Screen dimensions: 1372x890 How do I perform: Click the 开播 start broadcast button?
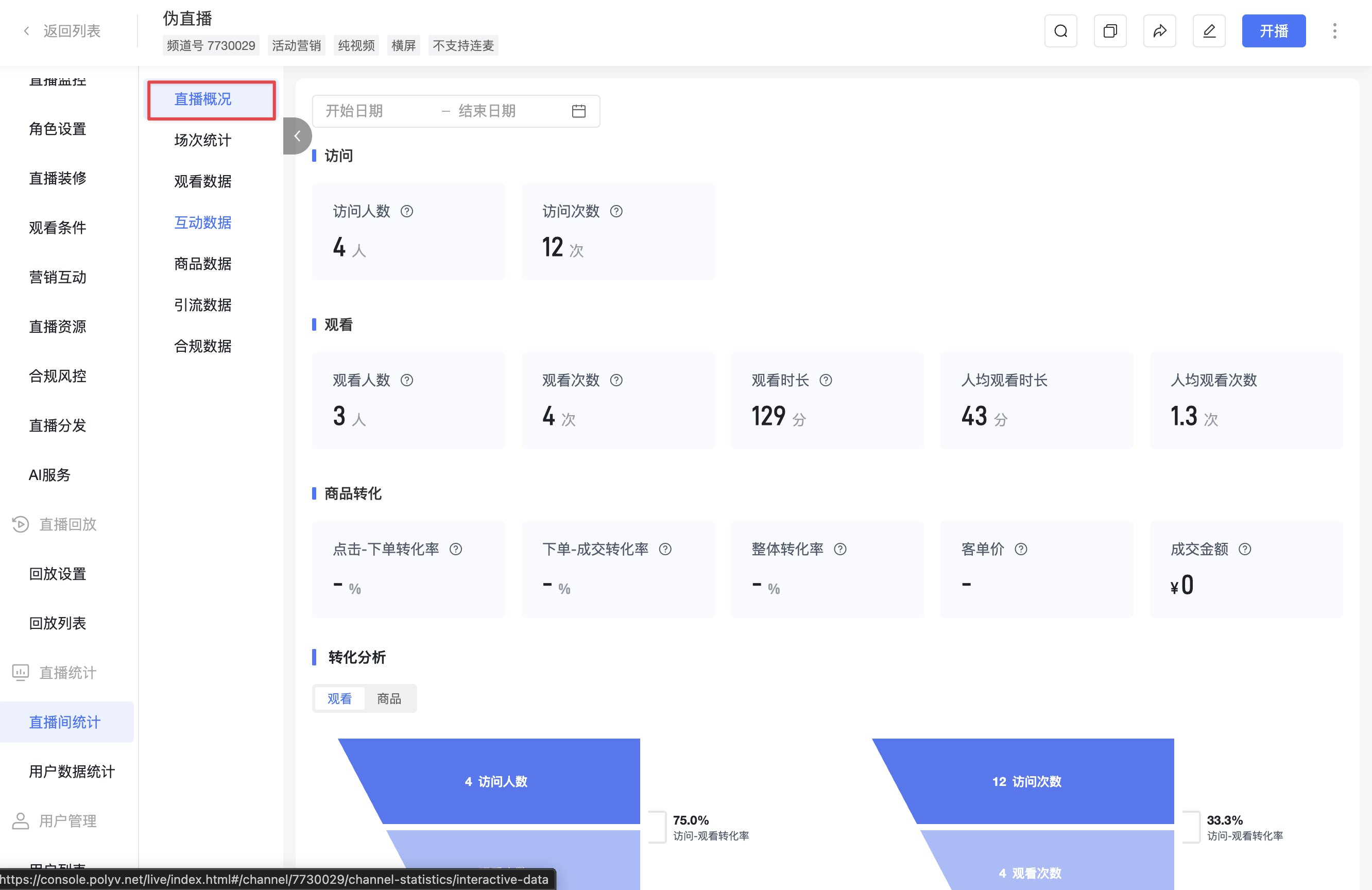click(x=1274, y=31)
